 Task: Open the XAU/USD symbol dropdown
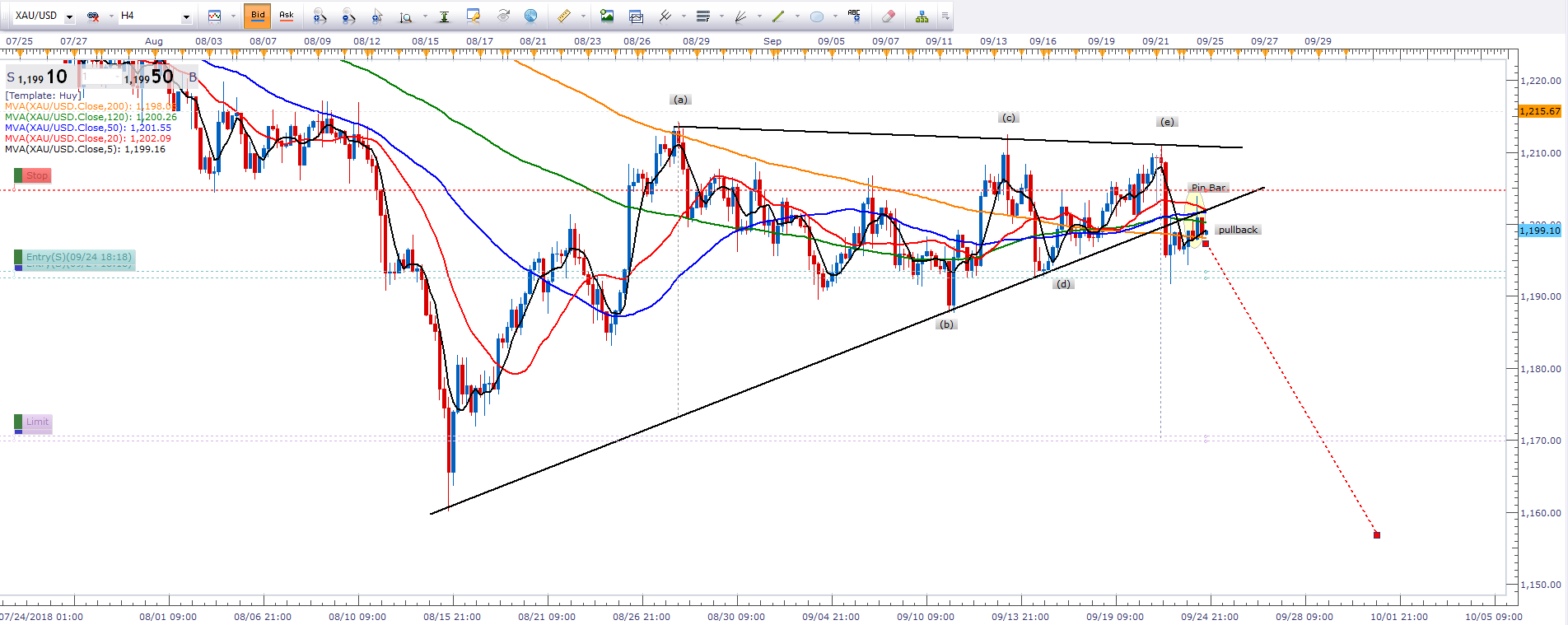click(x=69, y=16)
